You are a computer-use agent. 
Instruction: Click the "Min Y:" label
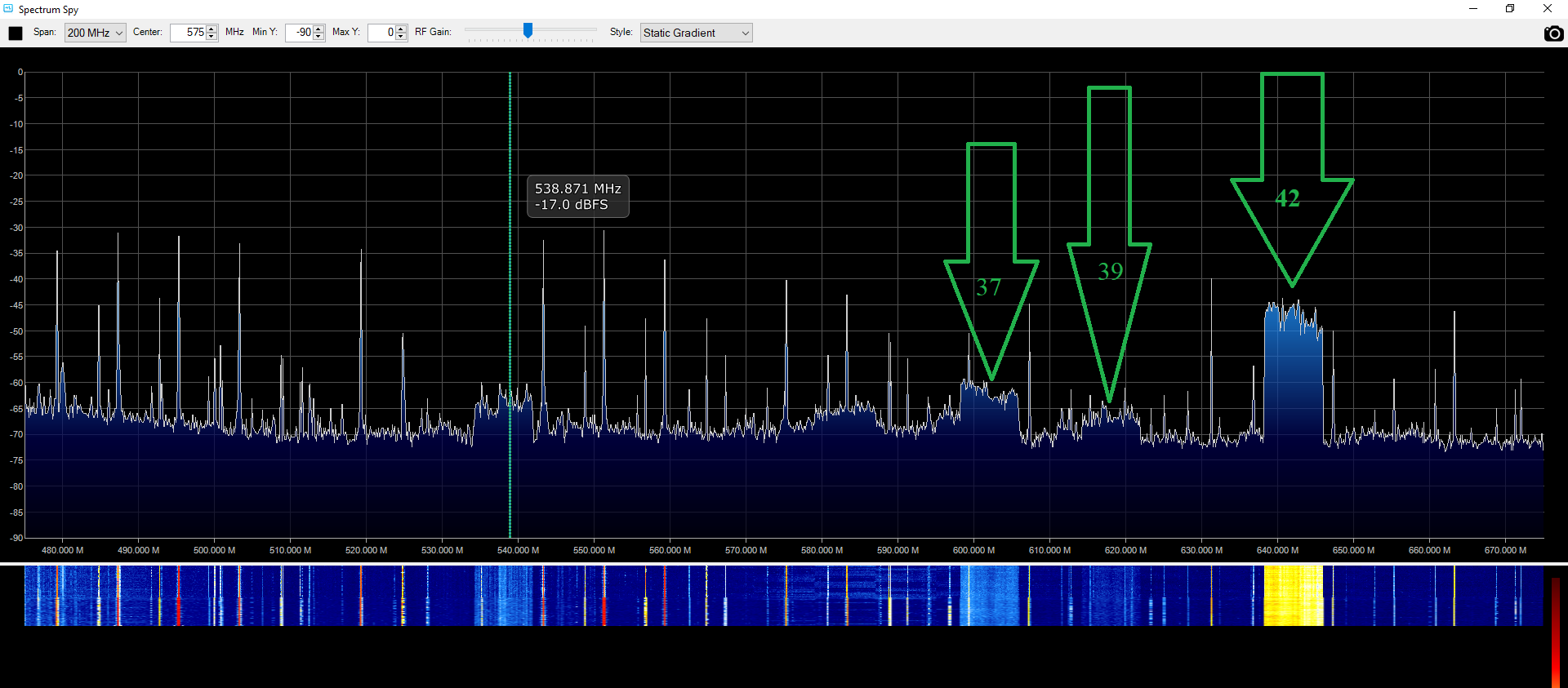265,33
